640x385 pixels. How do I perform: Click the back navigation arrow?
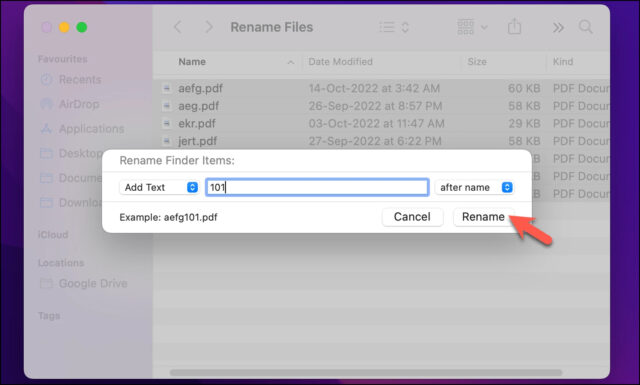[178, 27]
